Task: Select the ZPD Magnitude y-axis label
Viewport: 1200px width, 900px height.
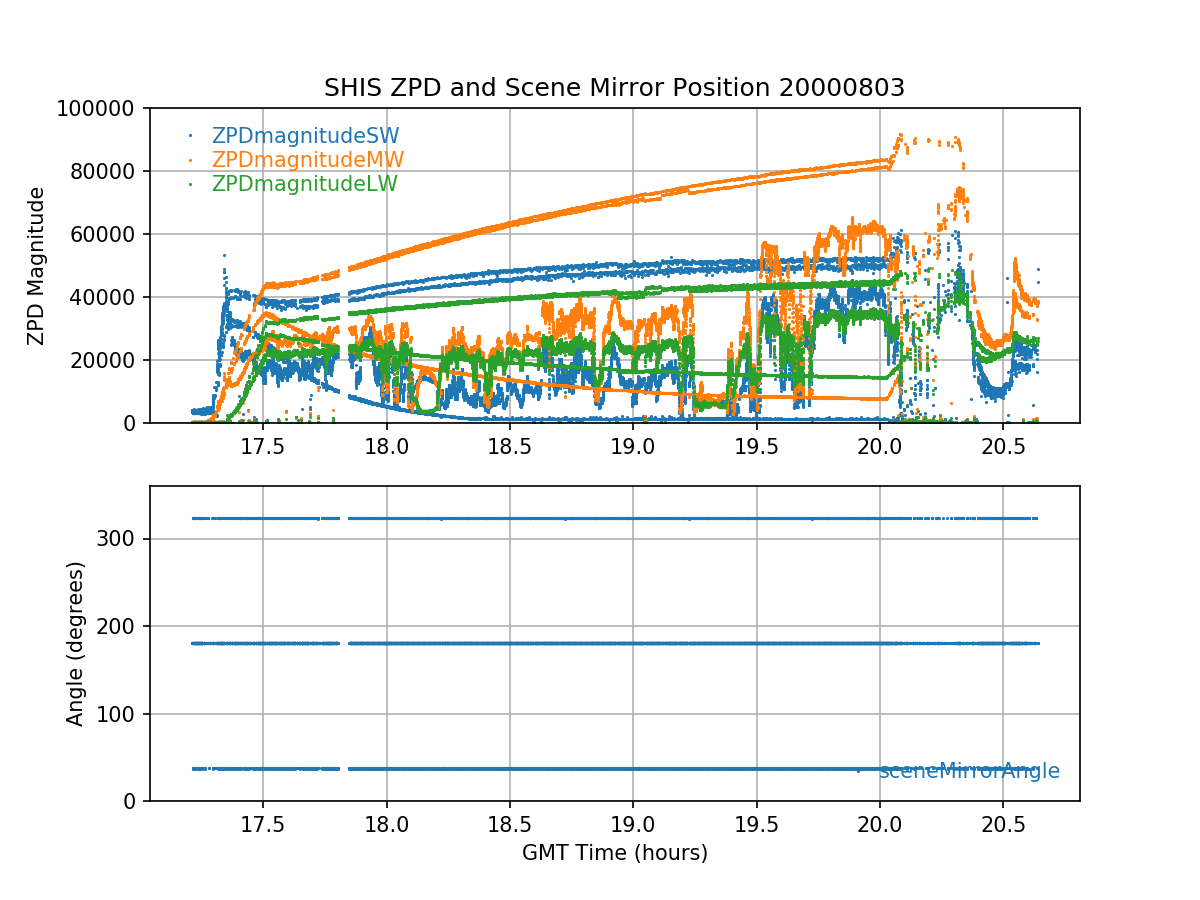Action: pos(36,266)
